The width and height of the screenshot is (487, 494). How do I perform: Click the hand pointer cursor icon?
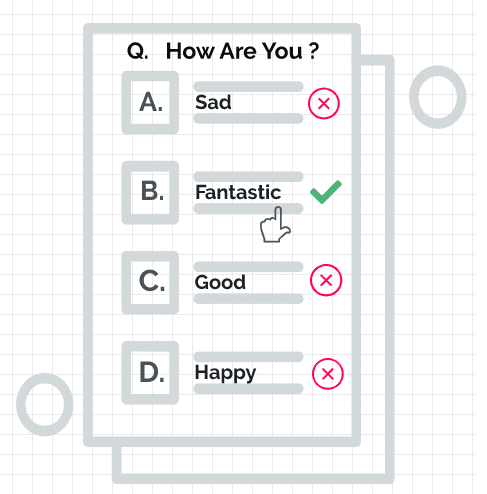[275, 224]
